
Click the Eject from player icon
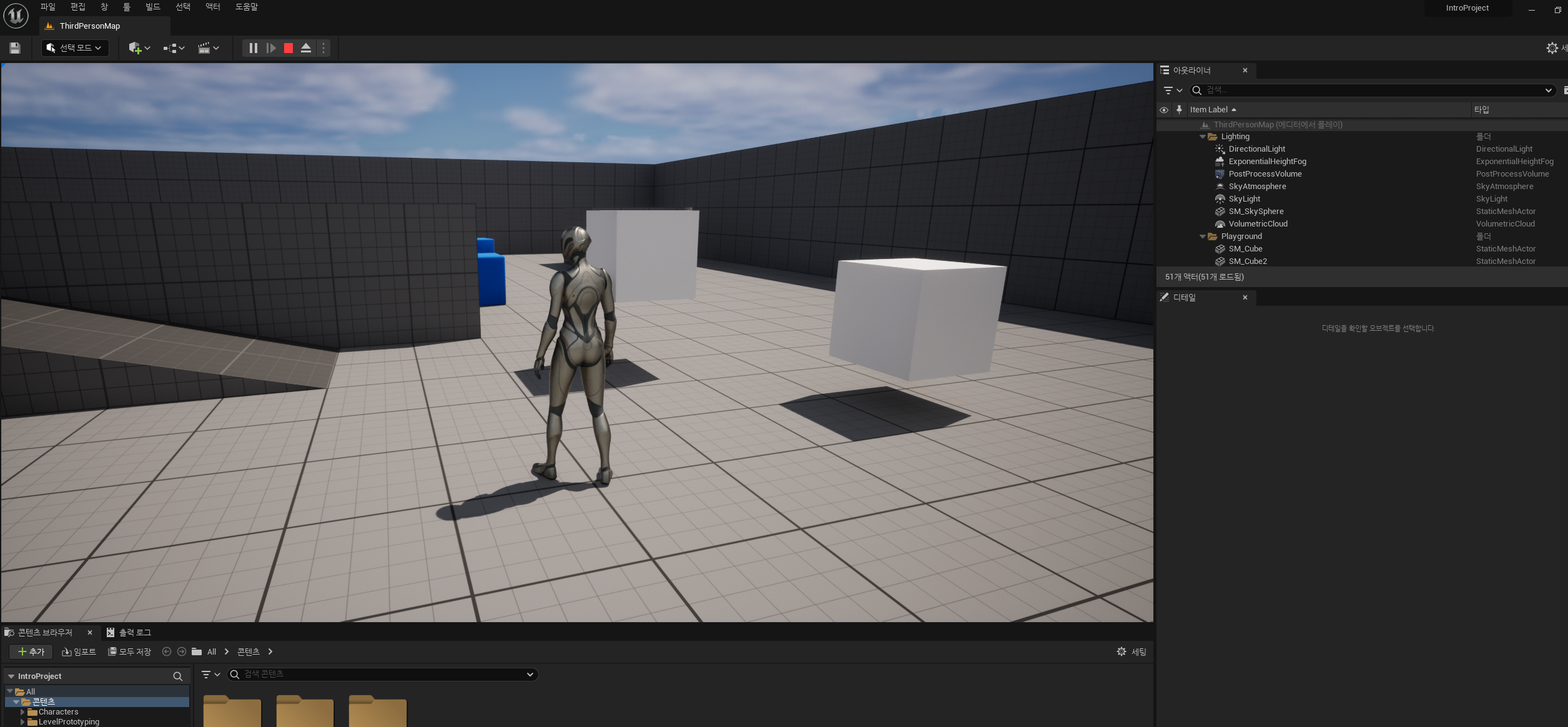(x=306, y=48)
